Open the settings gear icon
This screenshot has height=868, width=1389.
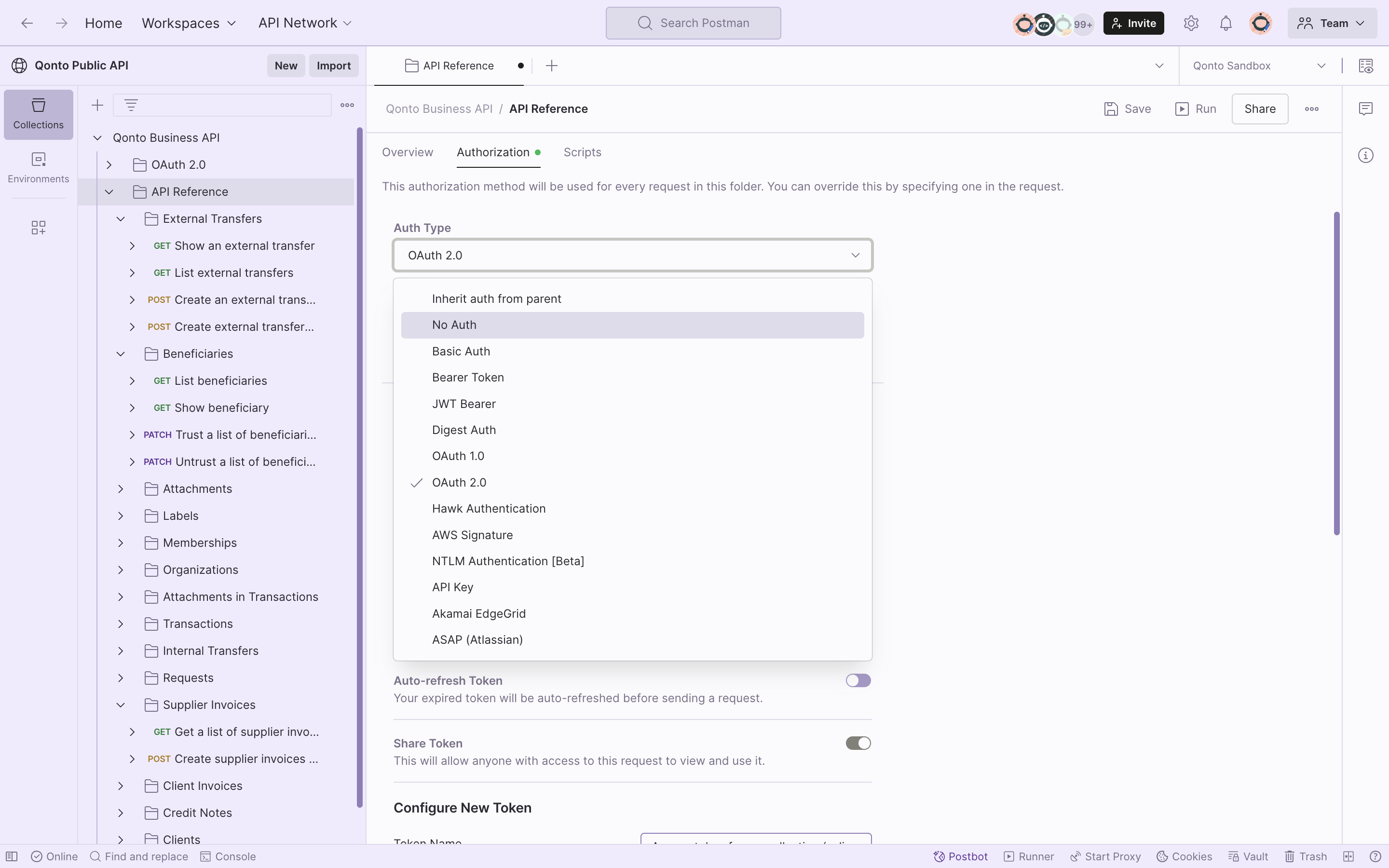1190,23
